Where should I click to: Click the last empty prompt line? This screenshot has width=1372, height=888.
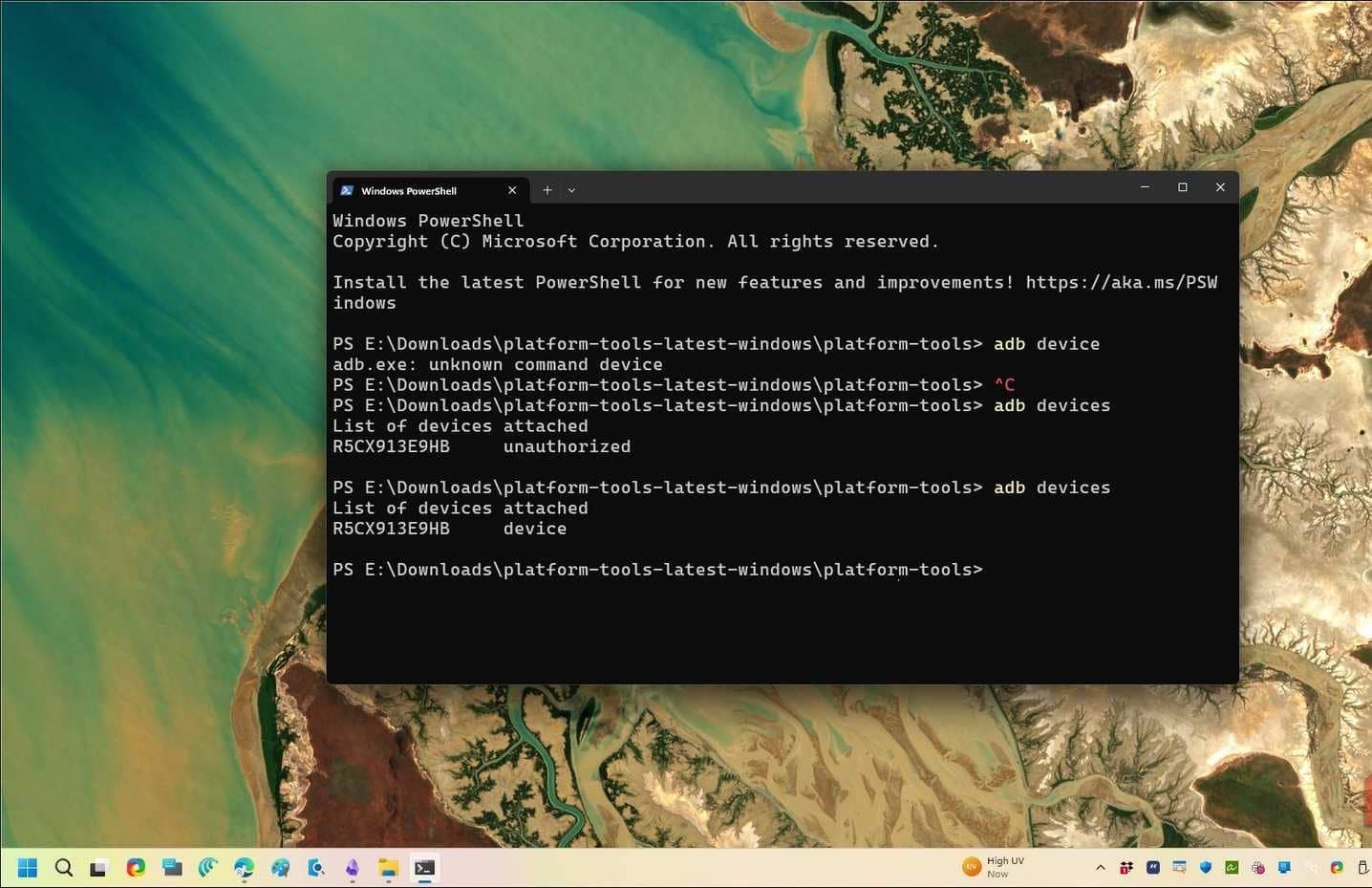[657, 569]
